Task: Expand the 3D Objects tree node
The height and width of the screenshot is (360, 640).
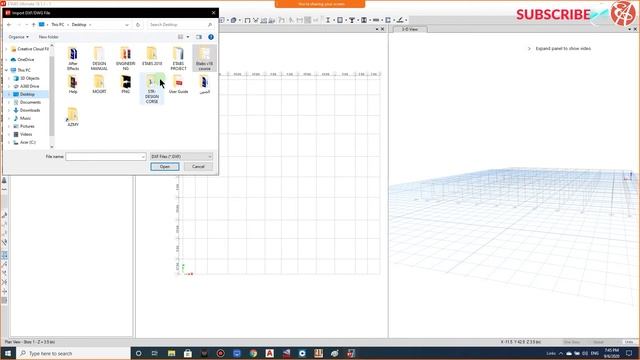Action: coord(9,78)
